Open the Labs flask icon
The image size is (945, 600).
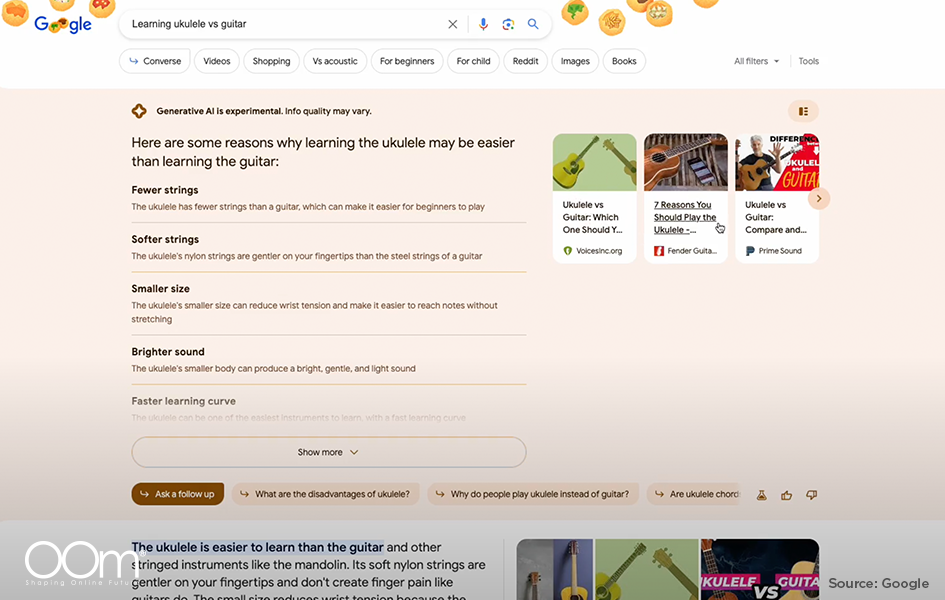[x=762, y=495]
